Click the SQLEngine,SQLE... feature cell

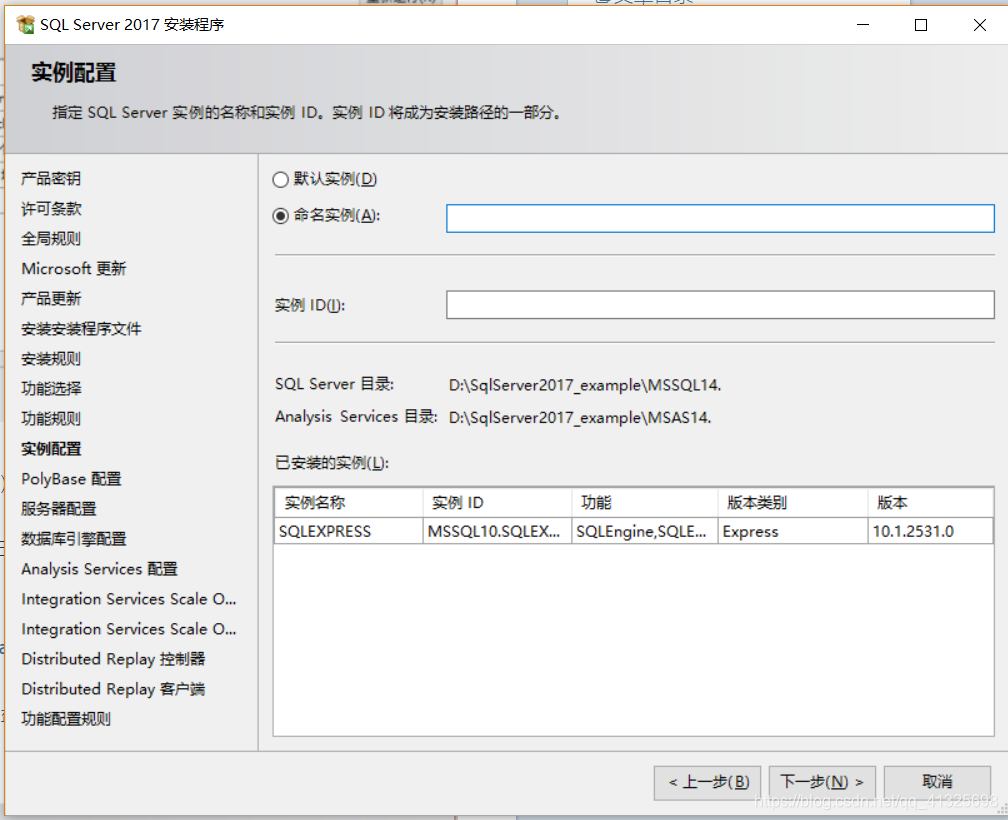(645, 531)
